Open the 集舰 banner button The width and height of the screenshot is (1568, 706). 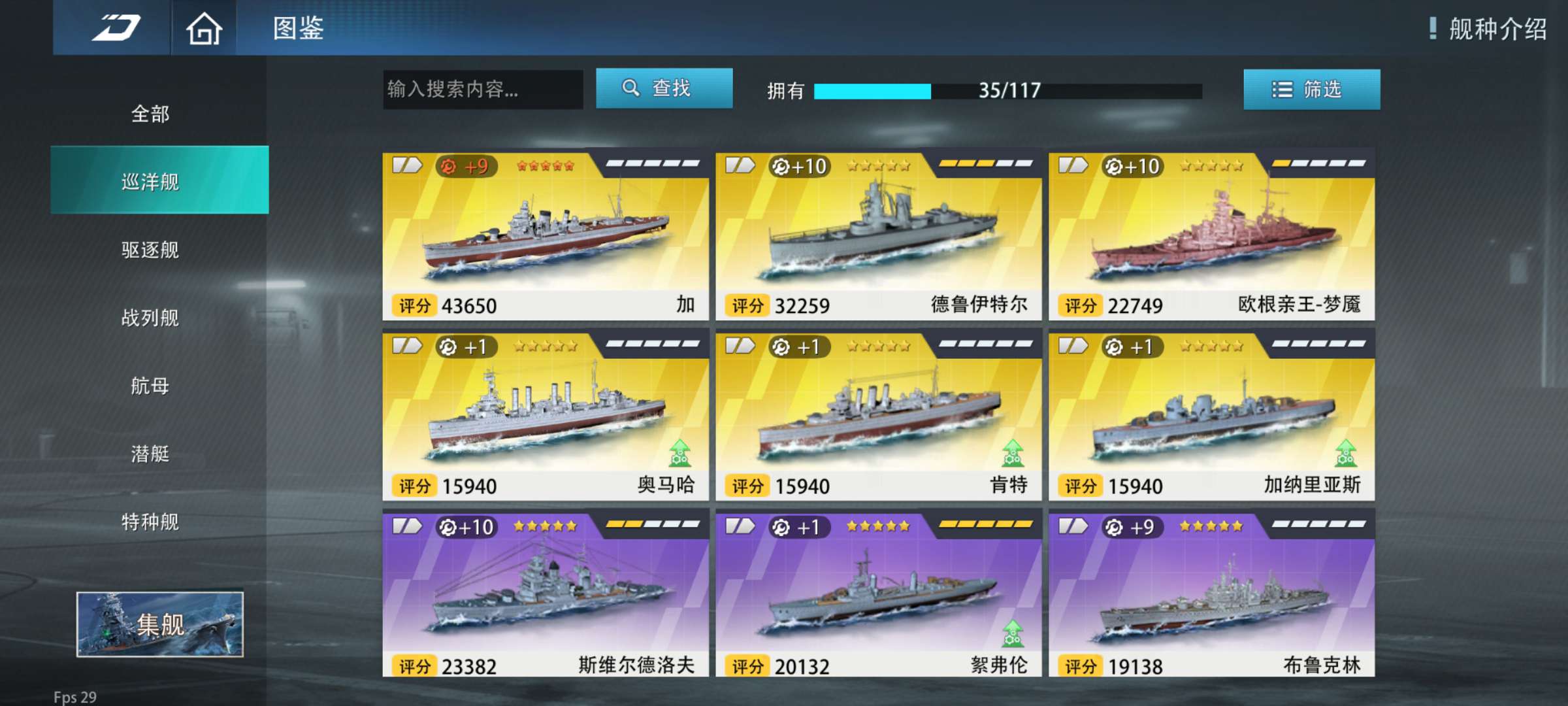point(160,624)
